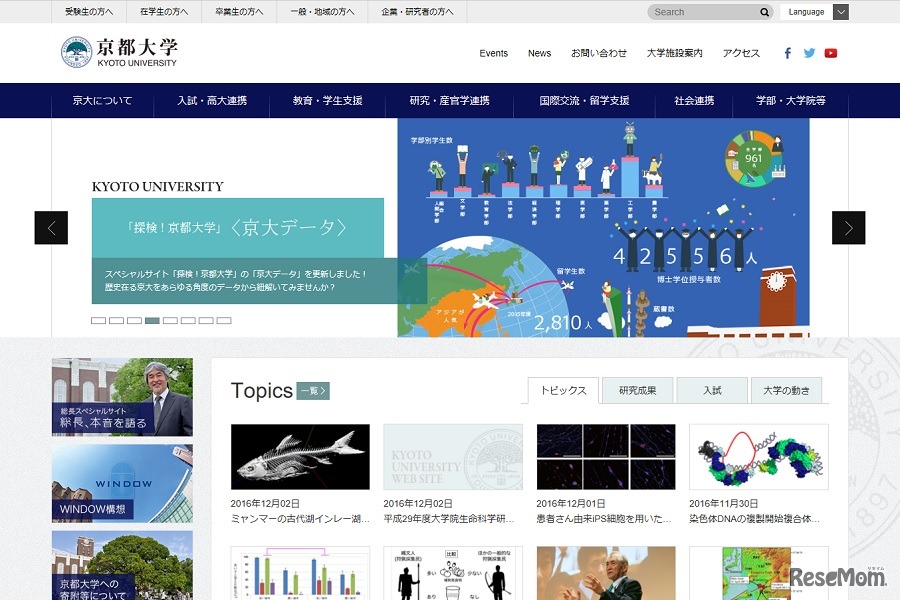Click 在学生の方へ top link

click(164, 11)
